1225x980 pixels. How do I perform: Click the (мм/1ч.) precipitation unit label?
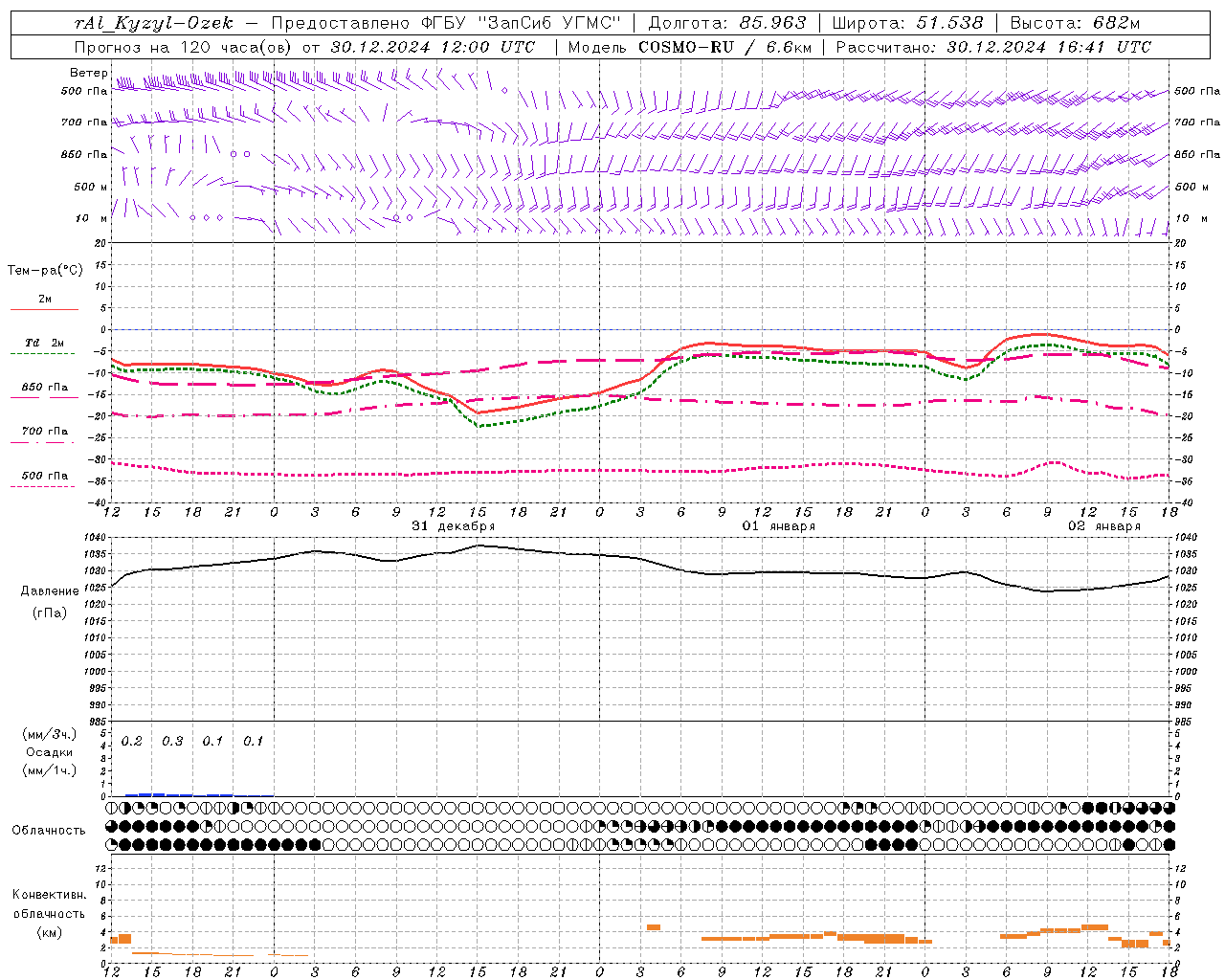(x=50, y=769)
